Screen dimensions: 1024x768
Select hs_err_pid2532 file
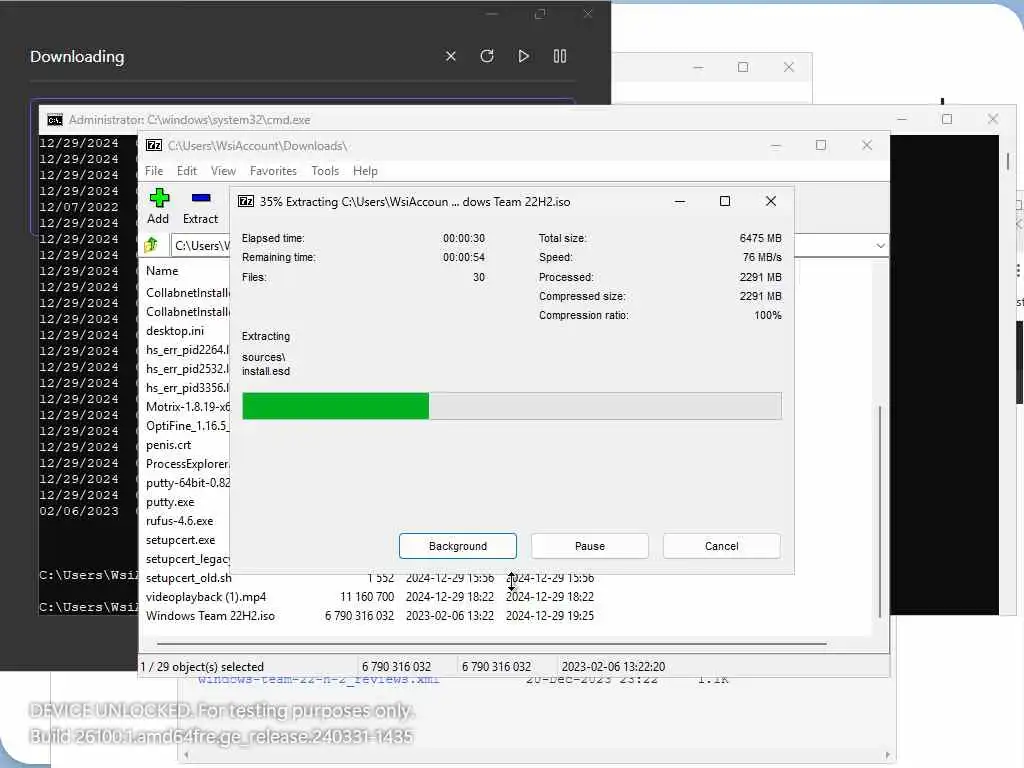187,369
